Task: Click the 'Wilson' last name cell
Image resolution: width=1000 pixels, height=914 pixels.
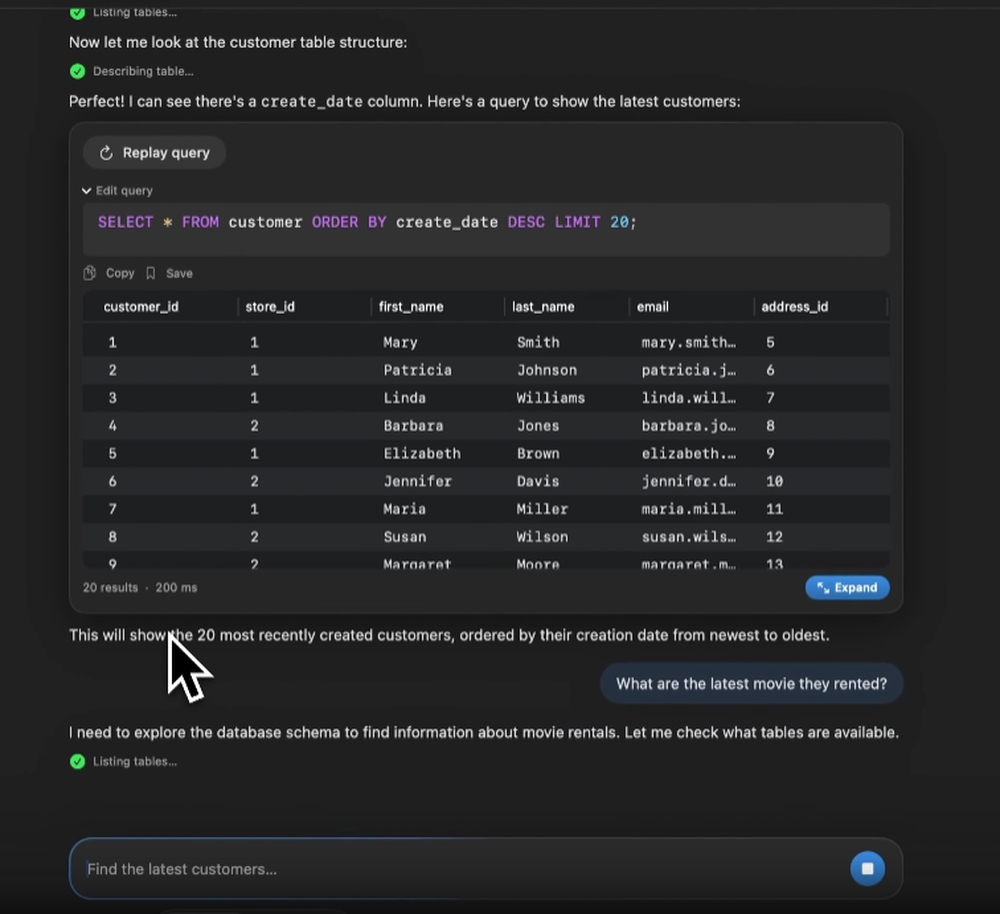Action: pyautogui.click(x=542, y=537)
